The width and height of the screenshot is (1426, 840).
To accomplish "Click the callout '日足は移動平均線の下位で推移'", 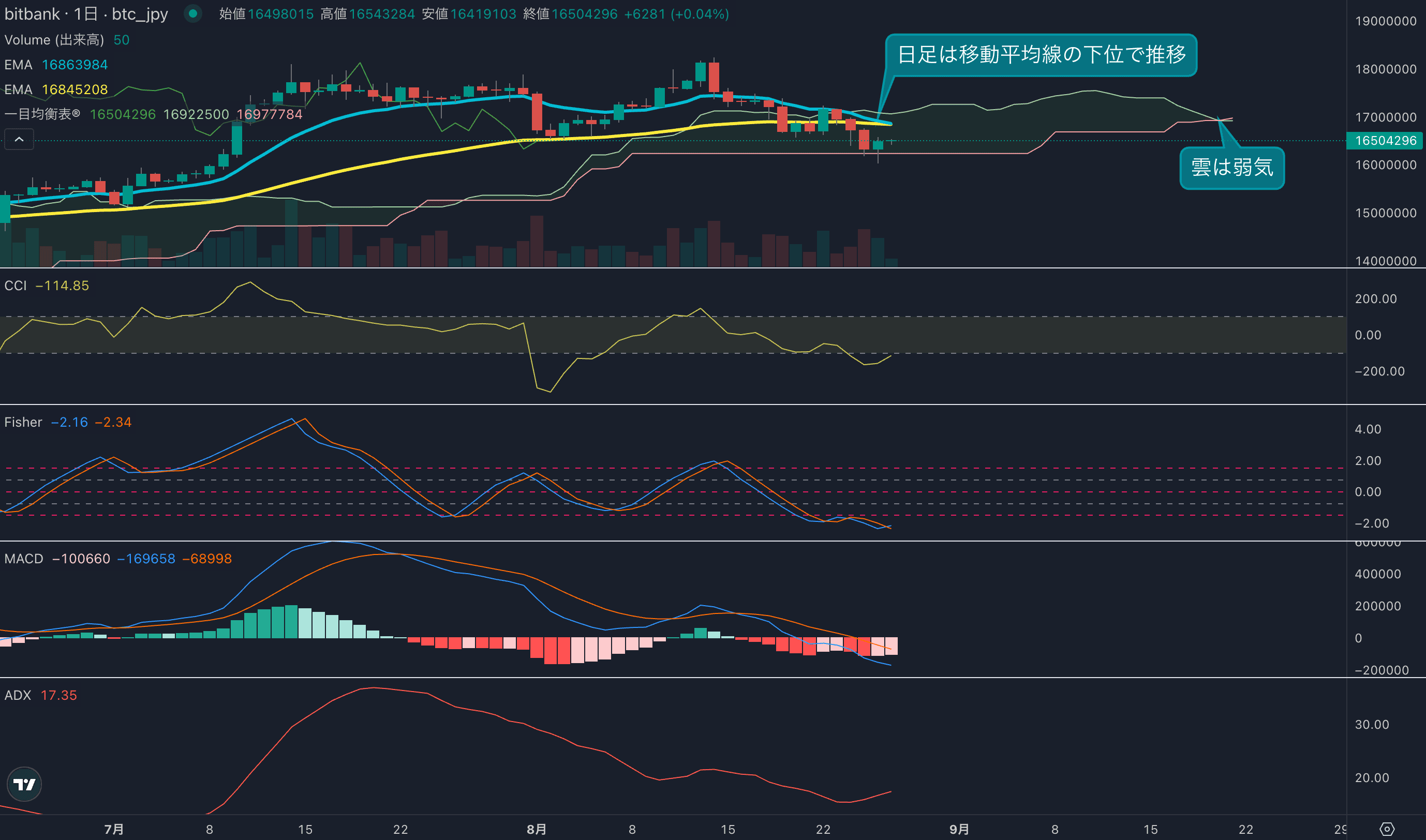I will [1041, 55].
